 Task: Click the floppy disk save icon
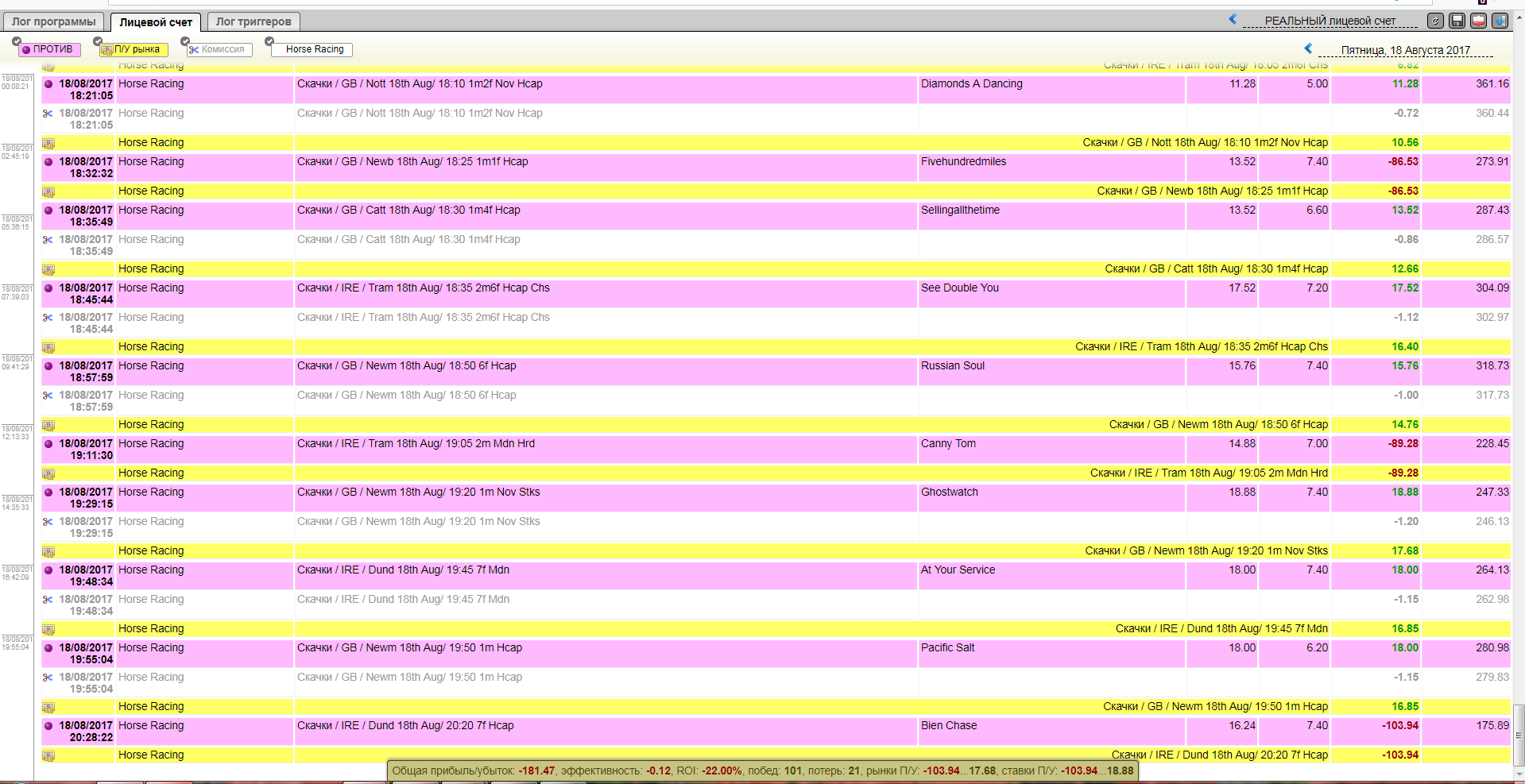point(1457,21)
